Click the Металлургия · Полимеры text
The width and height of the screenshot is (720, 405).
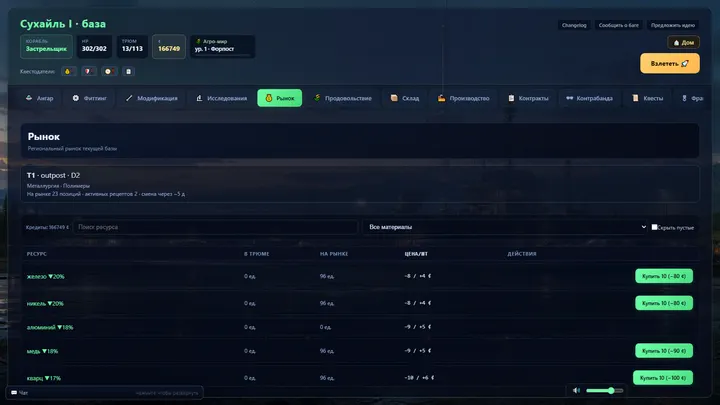(58, 186)
